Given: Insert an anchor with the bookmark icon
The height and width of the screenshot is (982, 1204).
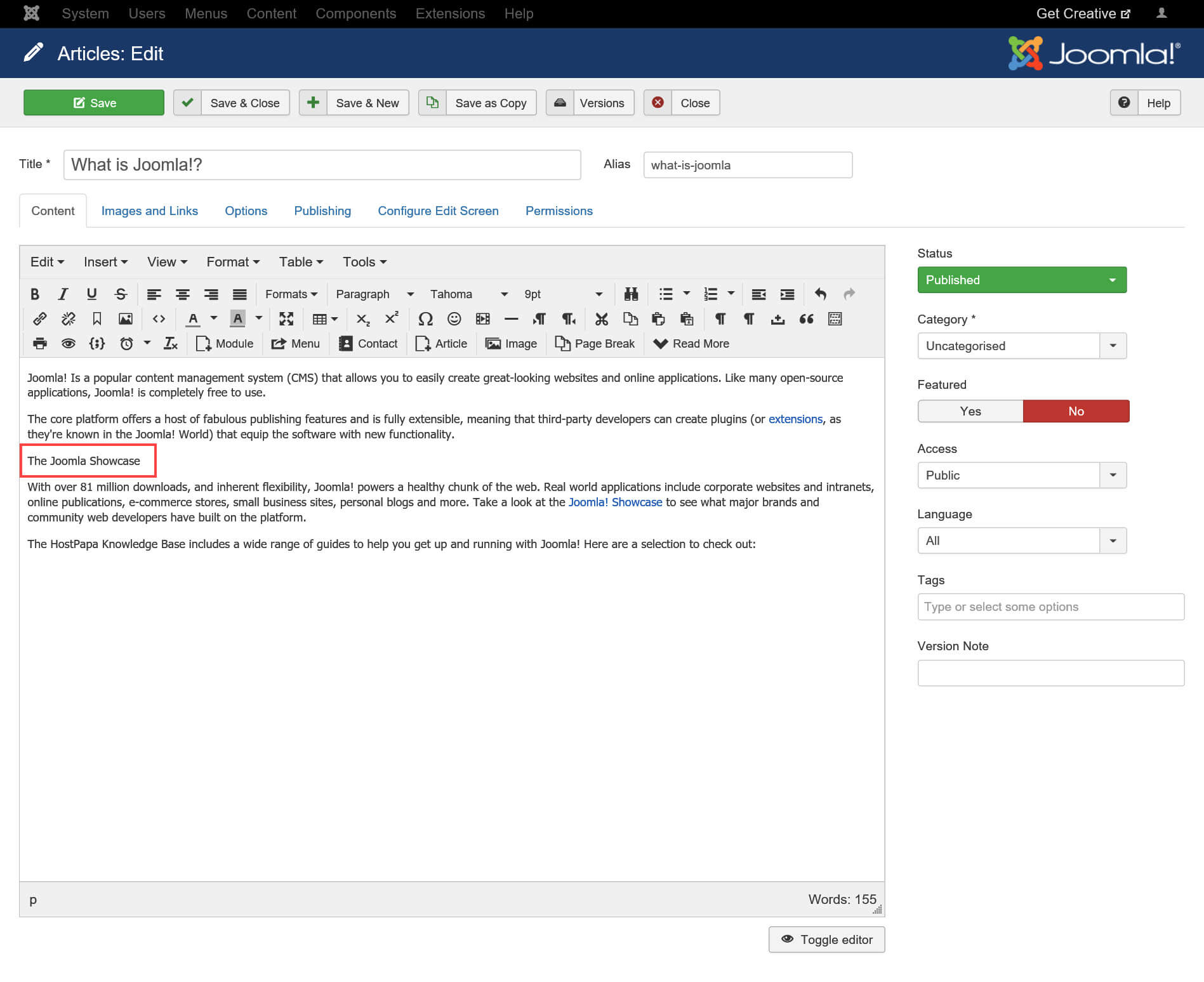Looking at the screenshot, I should (97, 318).
